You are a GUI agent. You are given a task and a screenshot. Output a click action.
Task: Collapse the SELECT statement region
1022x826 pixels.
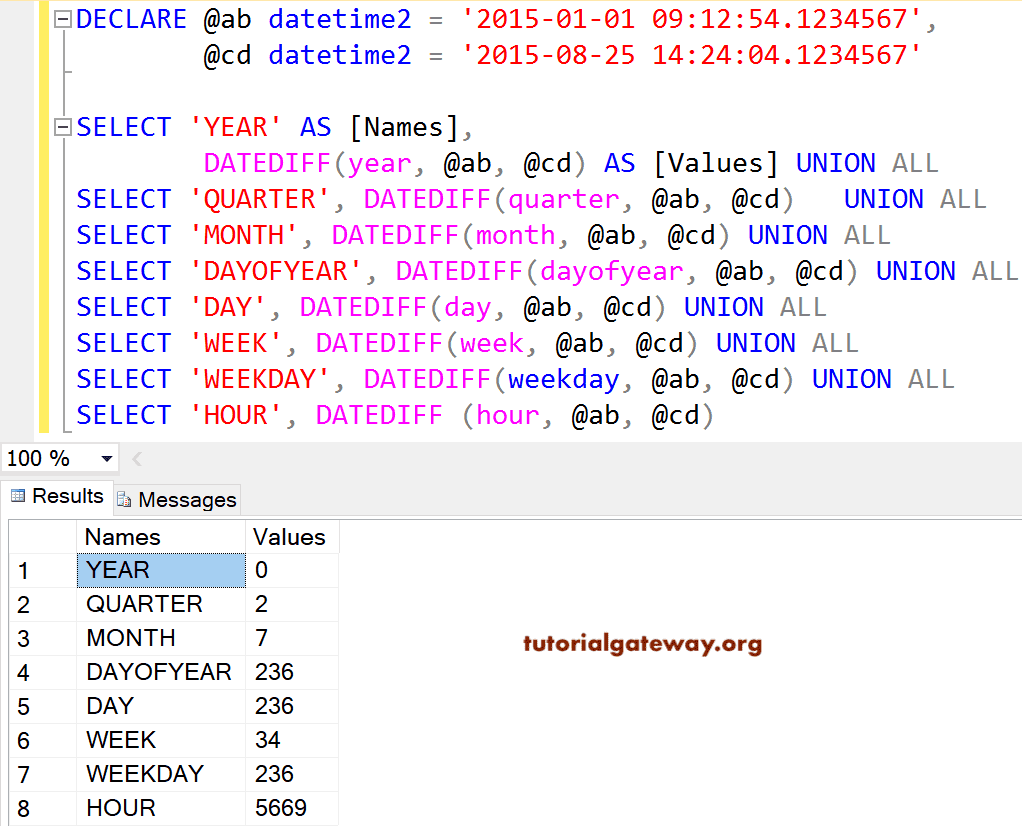click(x=63, y=126)
